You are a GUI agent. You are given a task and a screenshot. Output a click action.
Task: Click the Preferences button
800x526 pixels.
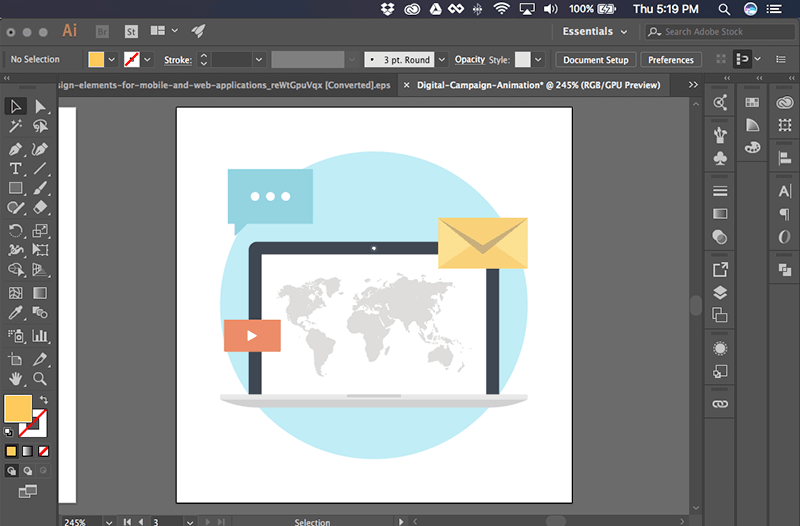[x=670, y=60]
